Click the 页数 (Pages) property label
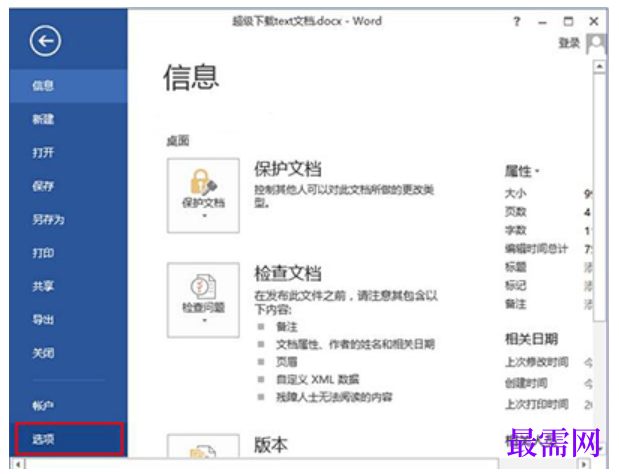The image size is (619, 474). [x=516, y=212]
